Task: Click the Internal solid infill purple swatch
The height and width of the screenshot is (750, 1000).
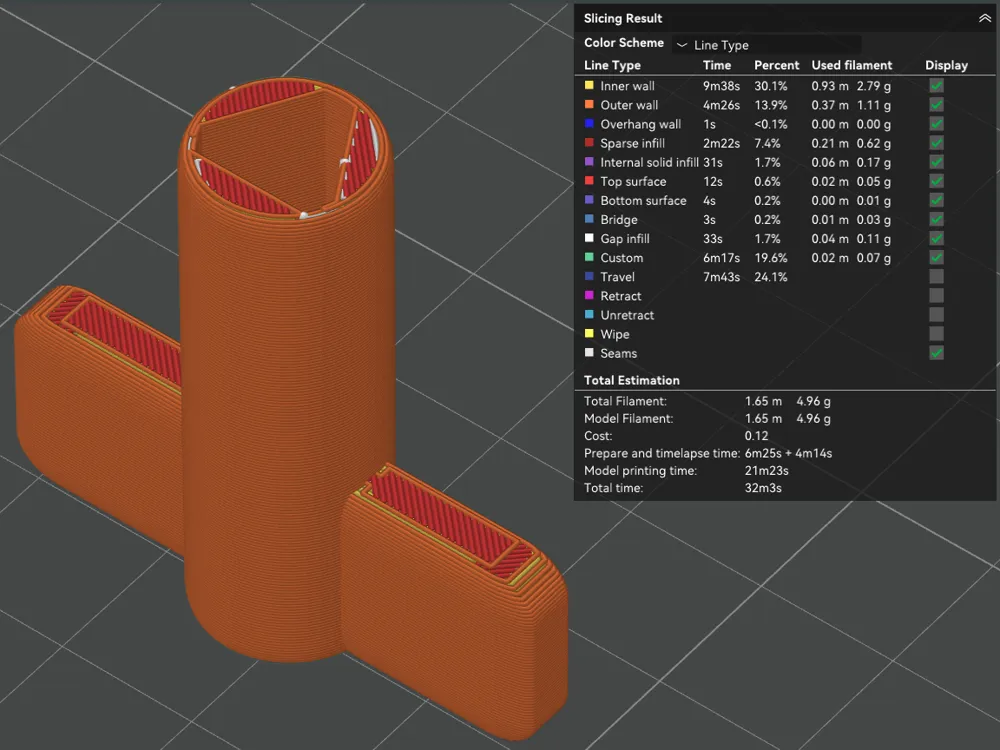Action: [x=589, y=161]
